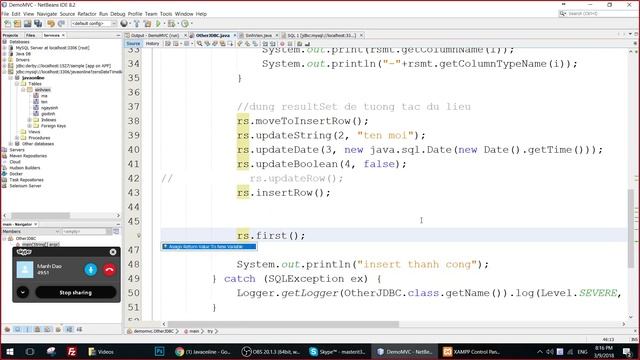Viewport: 640px width, 360px height.
Task: Click the Redo toolbar icon
Action: pyautogui.click(x=61, y=24)
